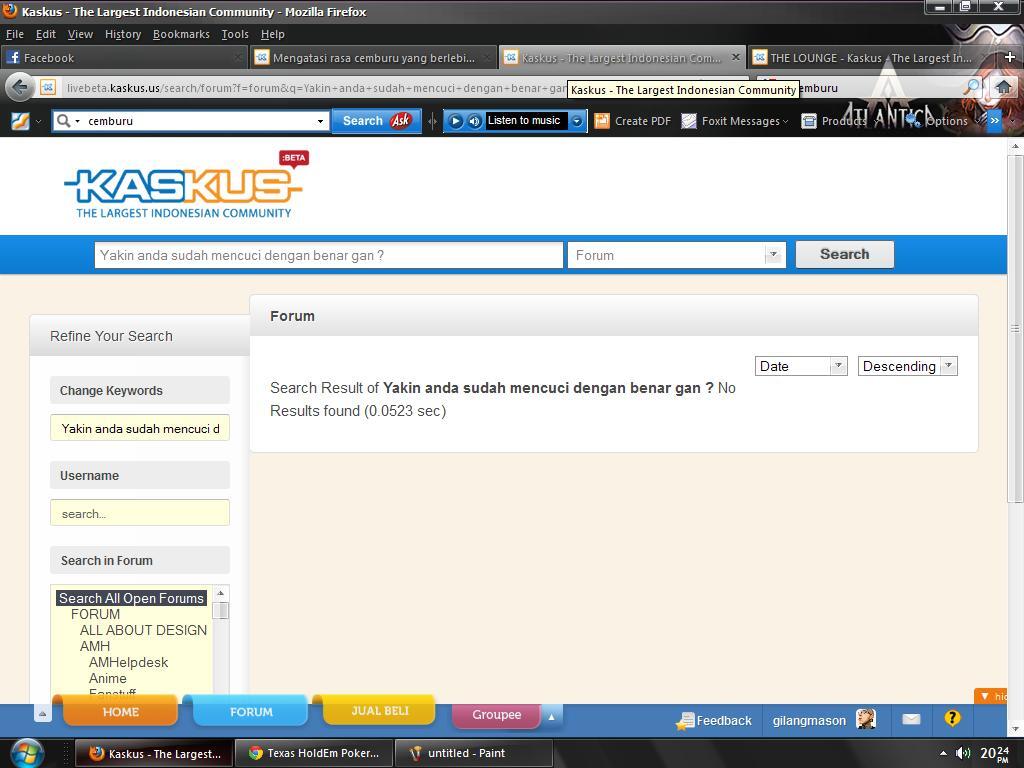The width and height of the screenshot is (1024, 768).
Task: Click the gilangmason username link
Action: pyautogui.click(x=809, y=720)
